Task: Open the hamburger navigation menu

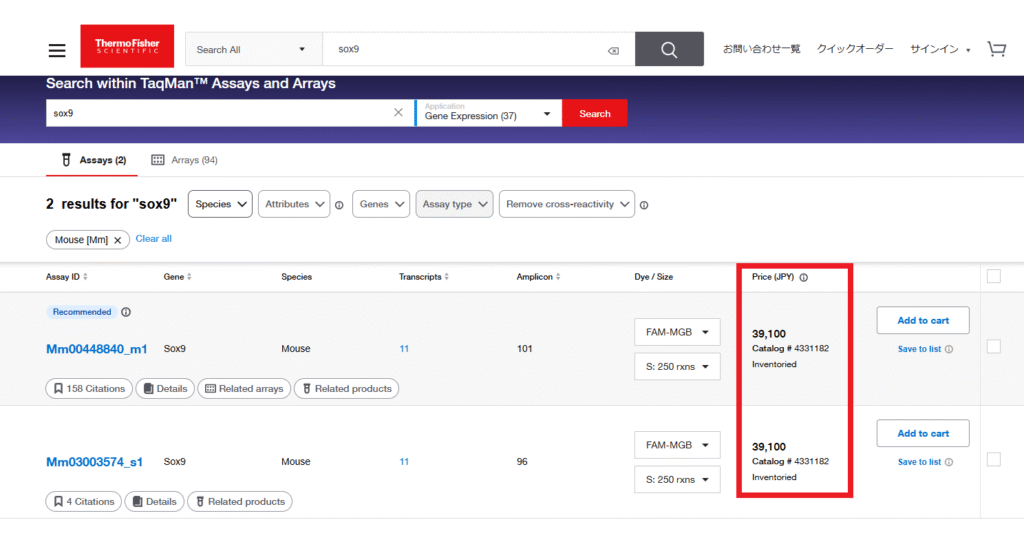Action: pos(57,50)
